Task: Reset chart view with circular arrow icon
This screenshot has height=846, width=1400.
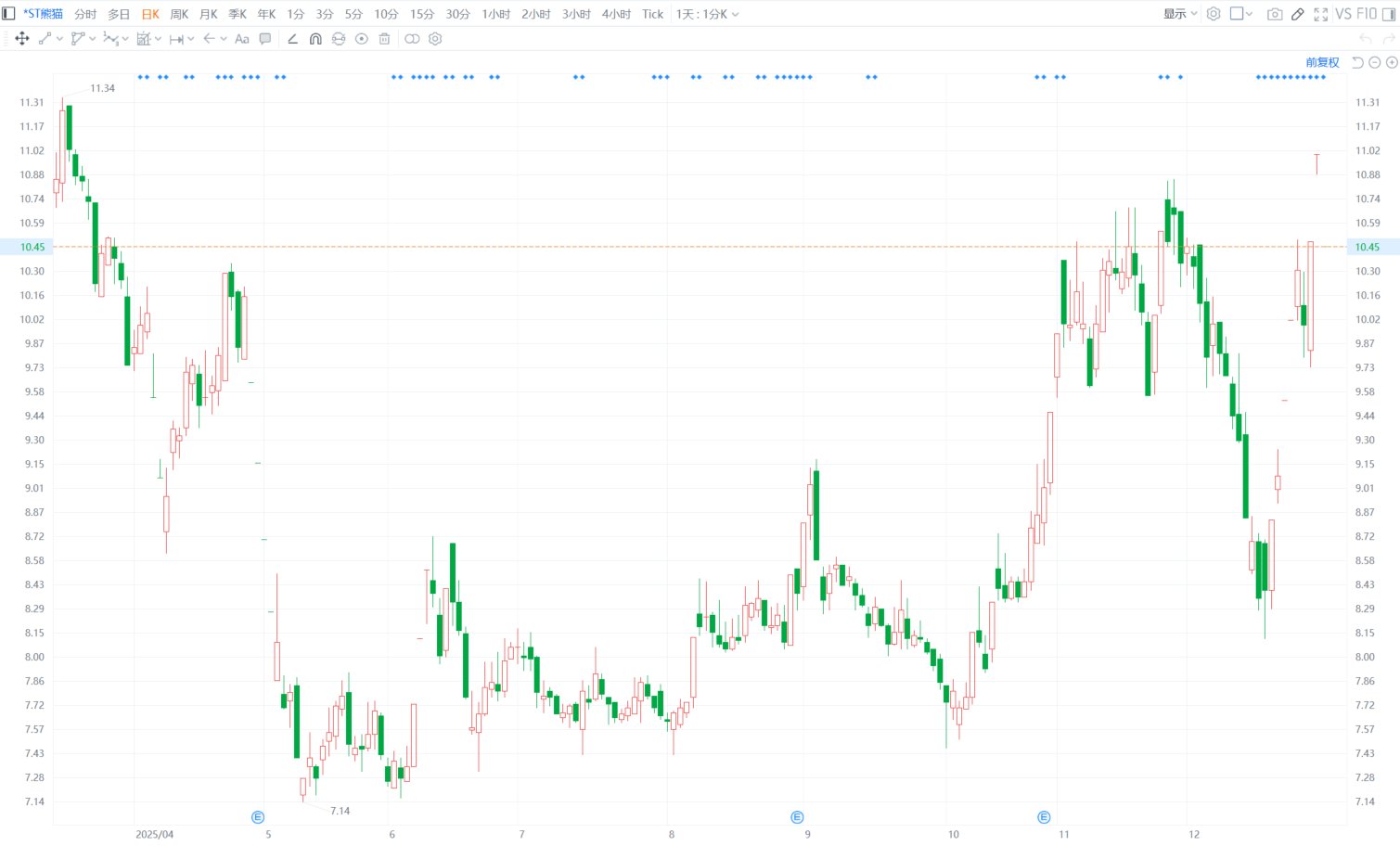Action: [x=1358, y=62]
